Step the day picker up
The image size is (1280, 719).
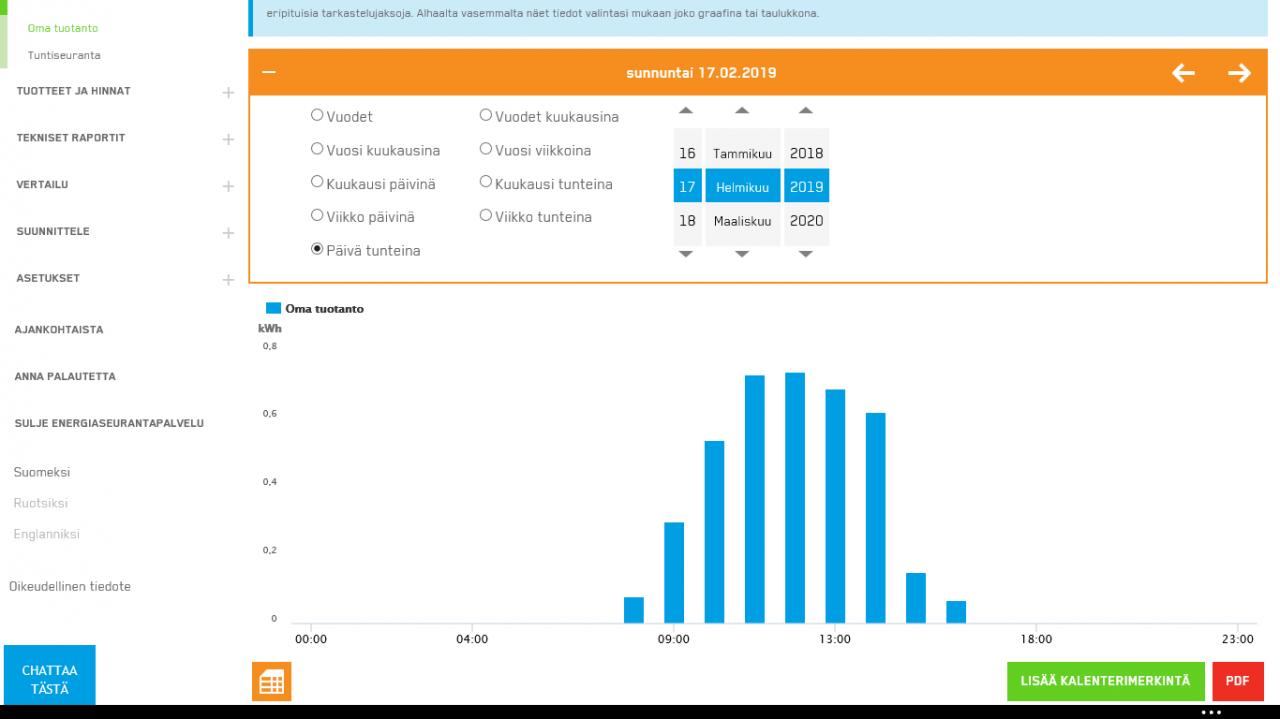(x=686, y=111)
